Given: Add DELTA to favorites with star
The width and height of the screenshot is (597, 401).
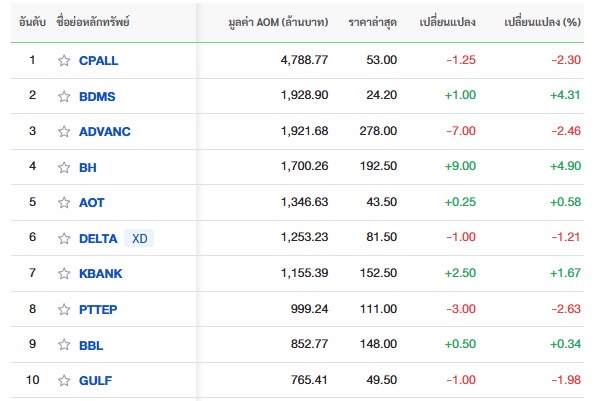Looking at the screenshot, I should [64, 238].
